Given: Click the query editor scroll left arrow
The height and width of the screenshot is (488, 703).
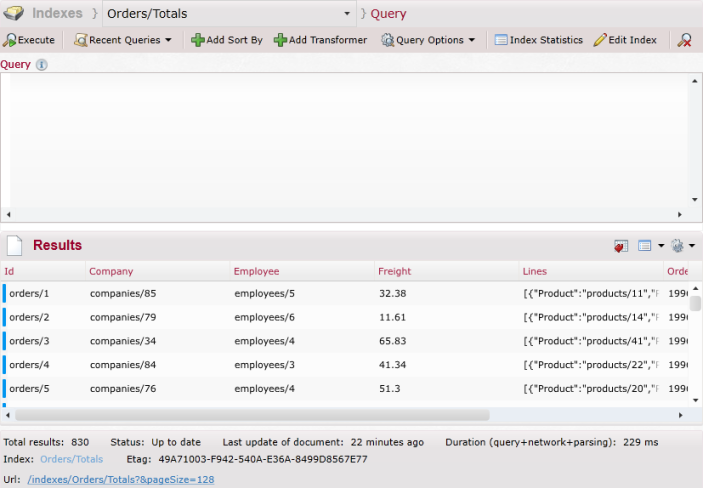Looking at the screenshot, I should (x=8, y=214).
